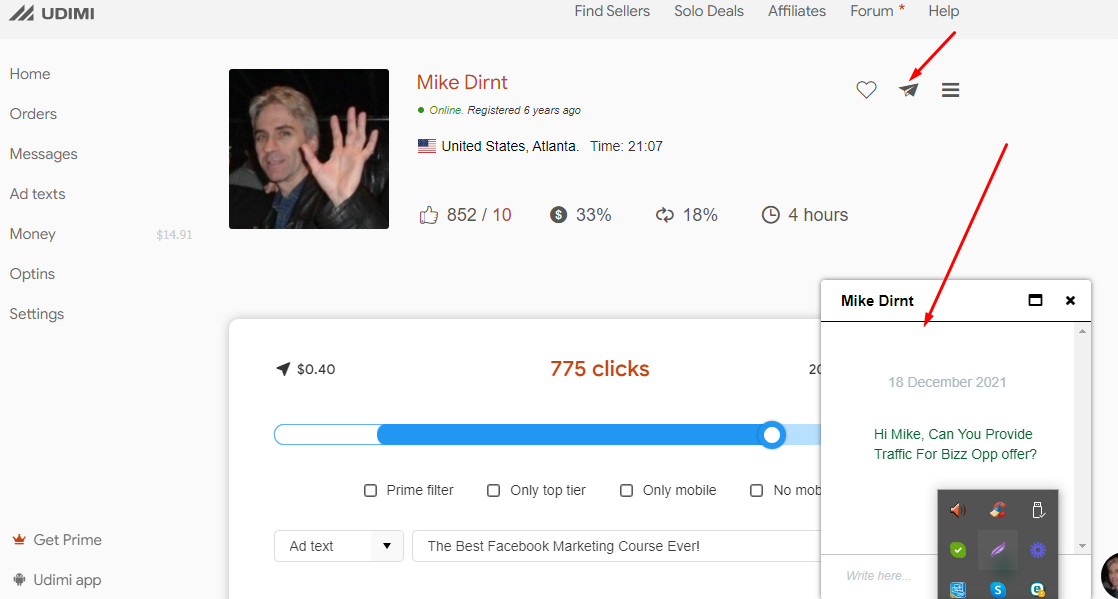Image resolution: width=1118 pixels, height=599 pixels.
Task: Click the safely remove USB tray icon
Action: coord(1037,510)
